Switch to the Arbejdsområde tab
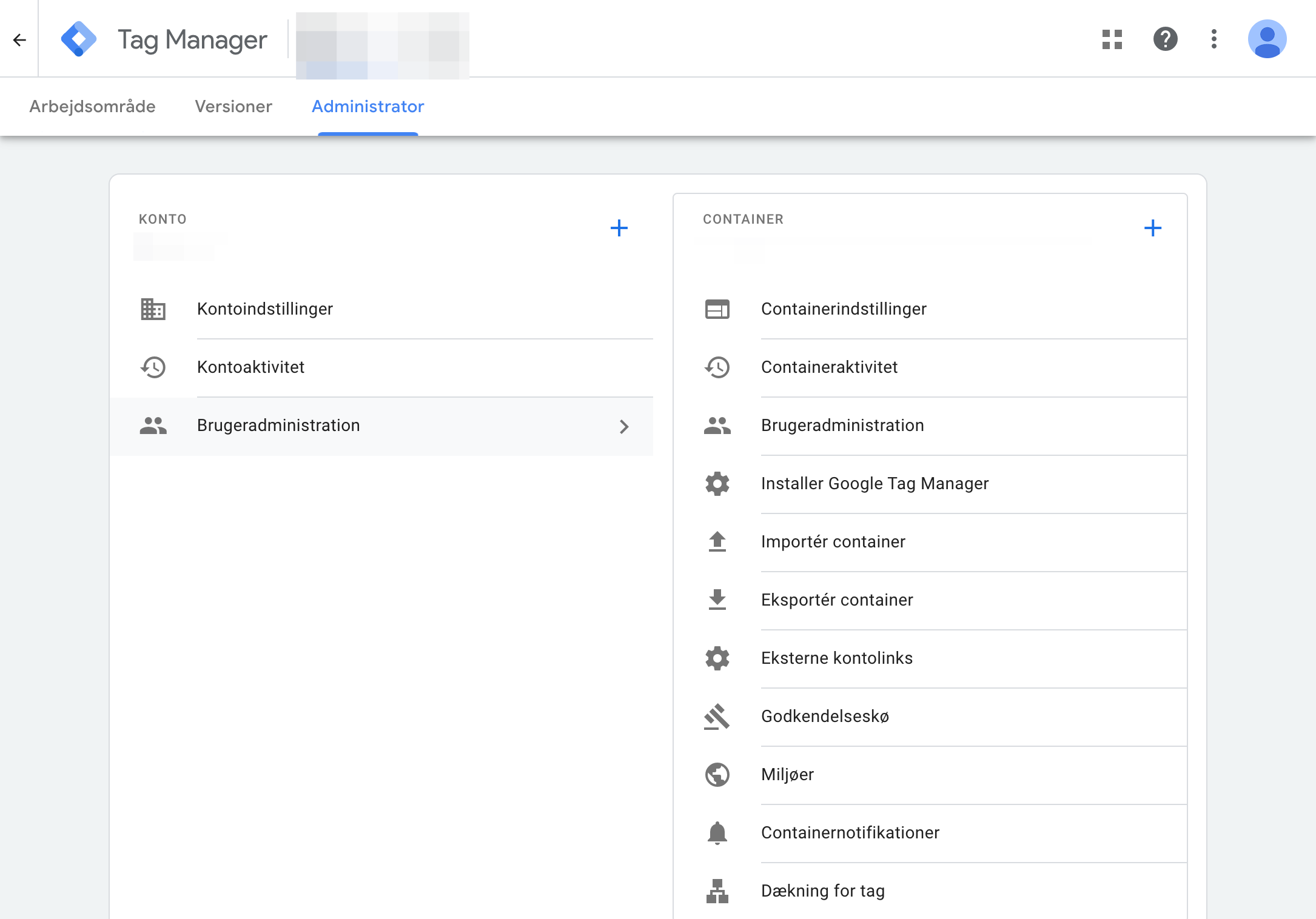1316x919 pixels. tap(92, 107)
